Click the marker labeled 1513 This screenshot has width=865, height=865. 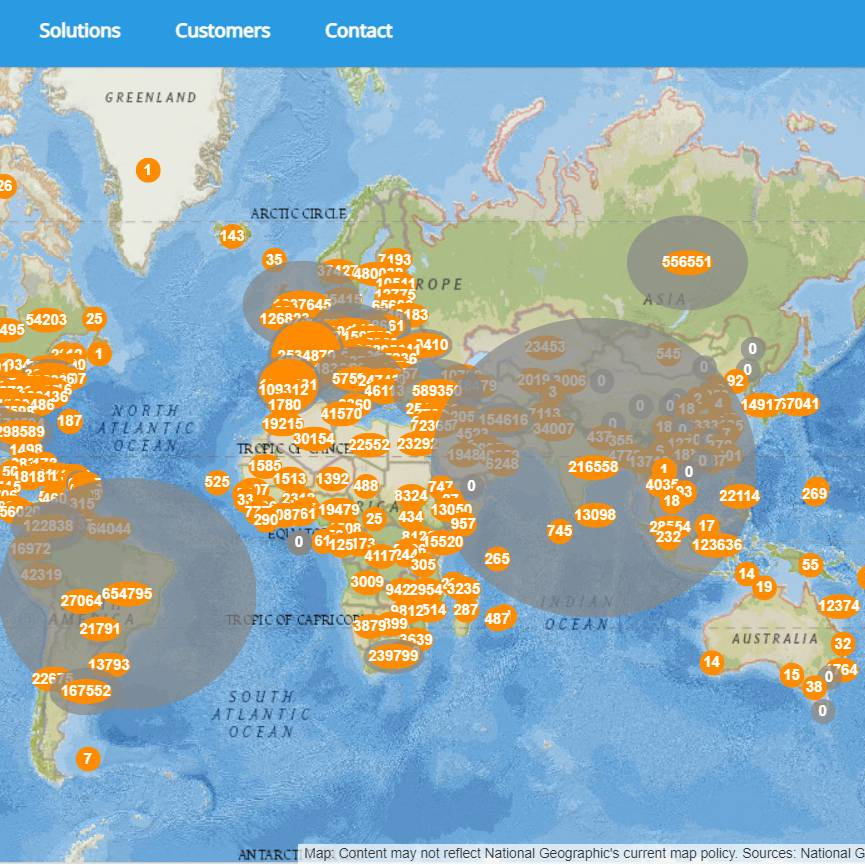pos(290,479)
